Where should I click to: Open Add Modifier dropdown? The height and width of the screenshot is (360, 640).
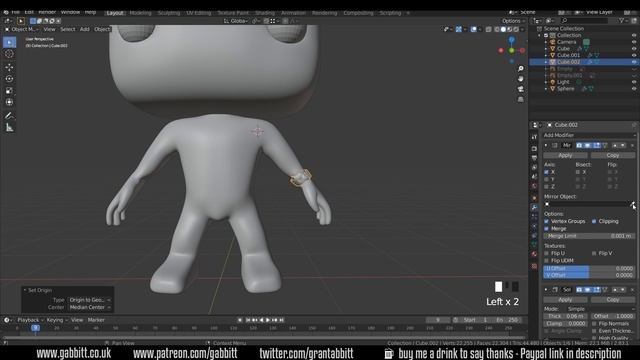click(589, 135)
